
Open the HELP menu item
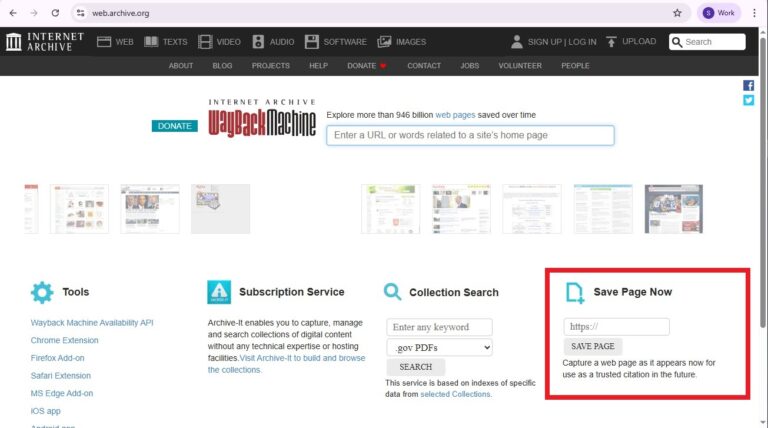click(x=318, y=66)
